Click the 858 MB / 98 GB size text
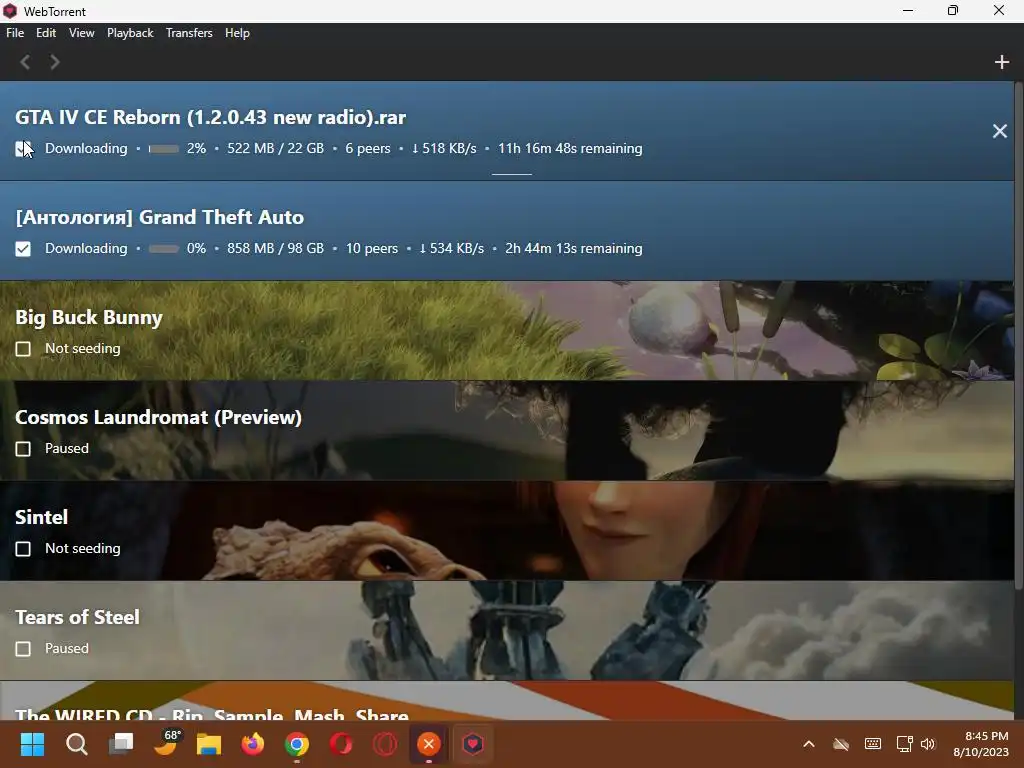Image resolution: width=1024 pixels, height=768 pixels. [x=276, y=248]
